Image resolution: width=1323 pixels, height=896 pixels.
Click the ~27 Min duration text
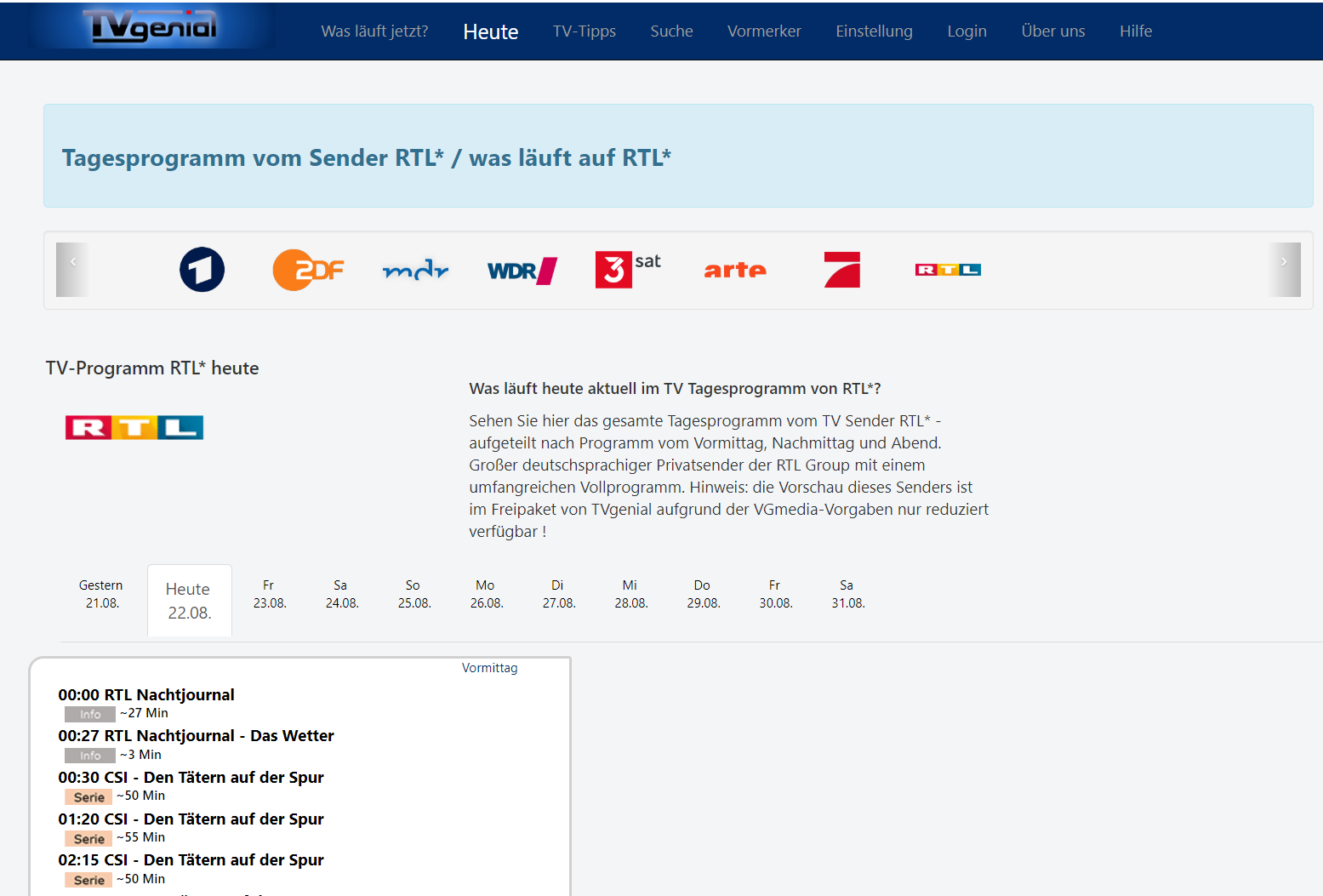[144, 713]
